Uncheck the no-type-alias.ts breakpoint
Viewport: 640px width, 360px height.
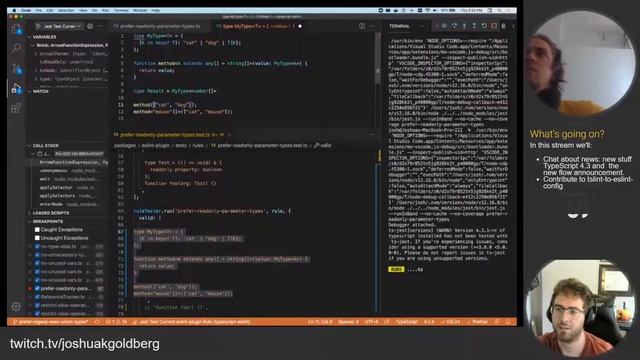pos(37,247)
